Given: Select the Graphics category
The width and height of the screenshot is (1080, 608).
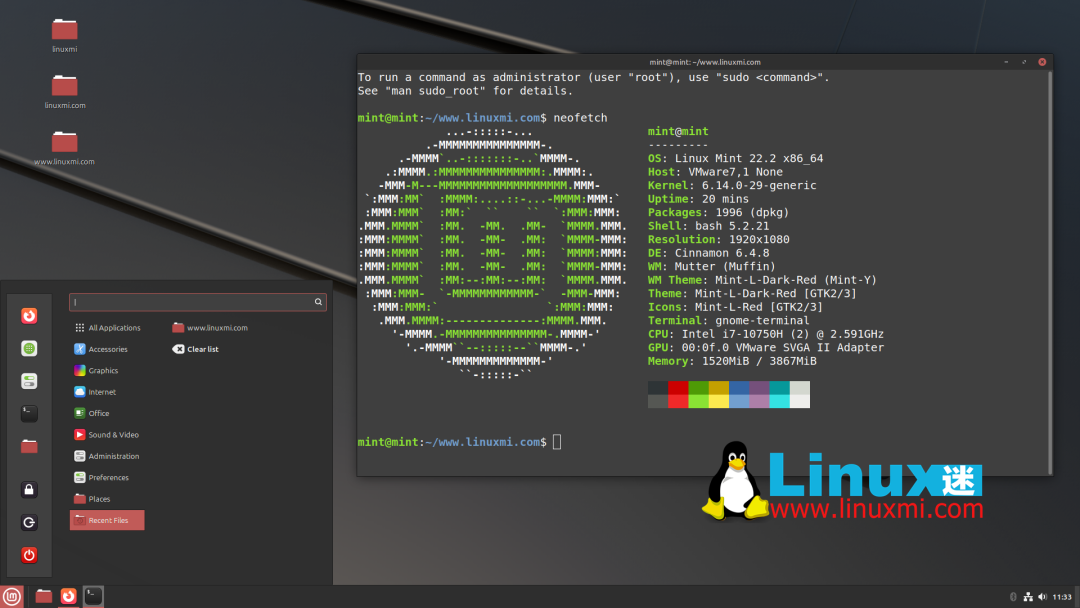Looking at the screenshot, I should (x=104, y=370).
